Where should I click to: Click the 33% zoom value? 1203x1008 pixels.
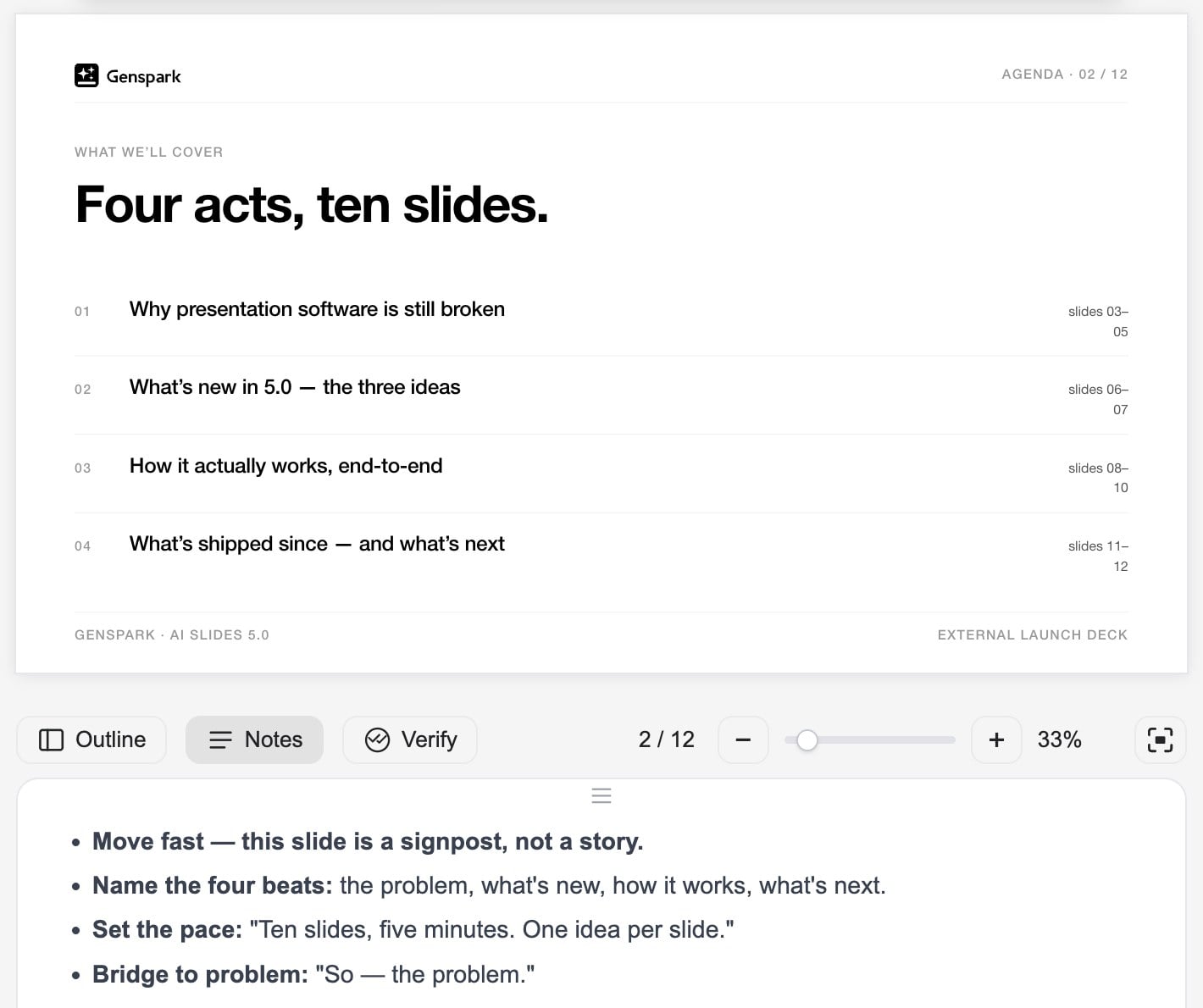pos(1059,739)
